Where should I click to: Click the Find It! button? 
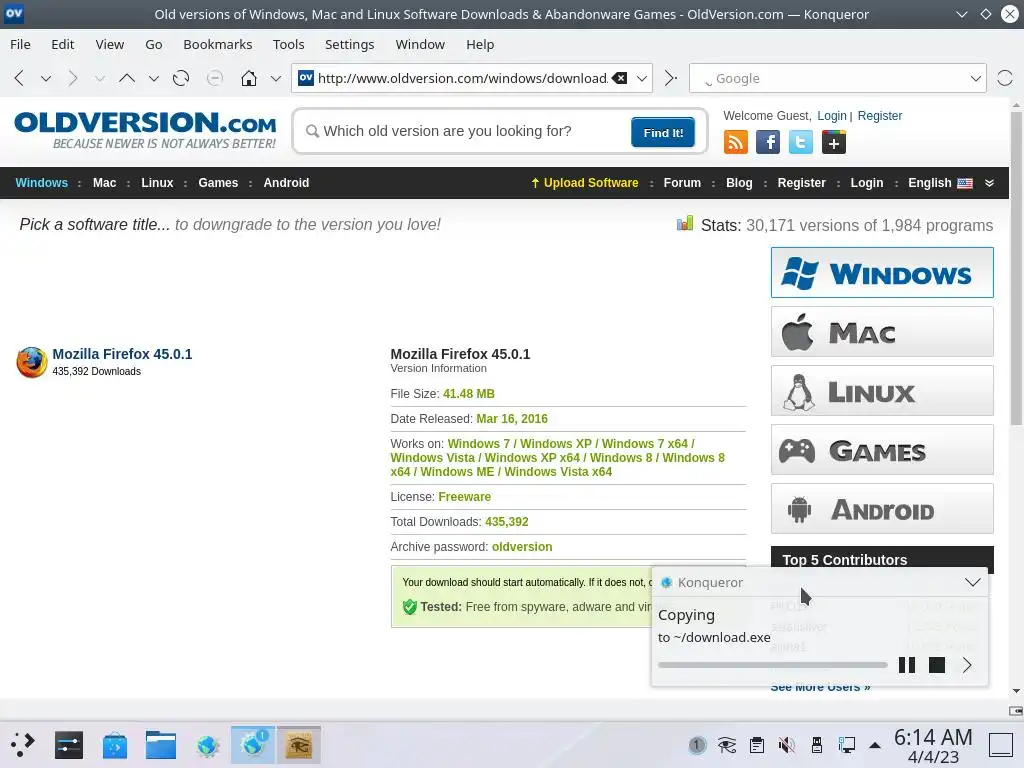[x=663, y=133]
